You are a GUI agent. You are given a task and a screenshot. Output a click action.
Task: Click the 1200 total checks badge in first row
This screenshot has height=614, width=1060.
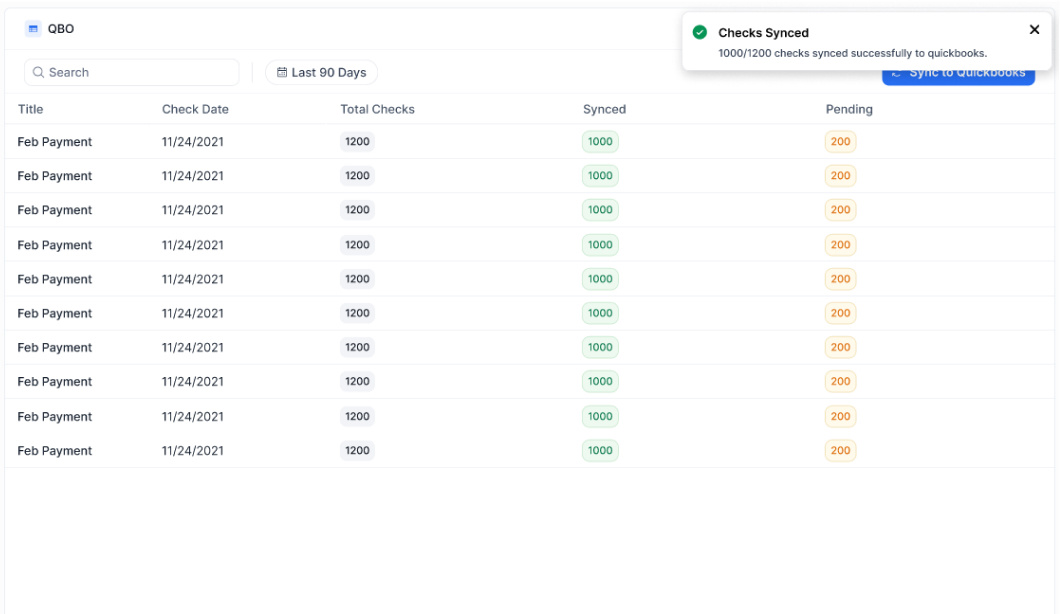357,141
